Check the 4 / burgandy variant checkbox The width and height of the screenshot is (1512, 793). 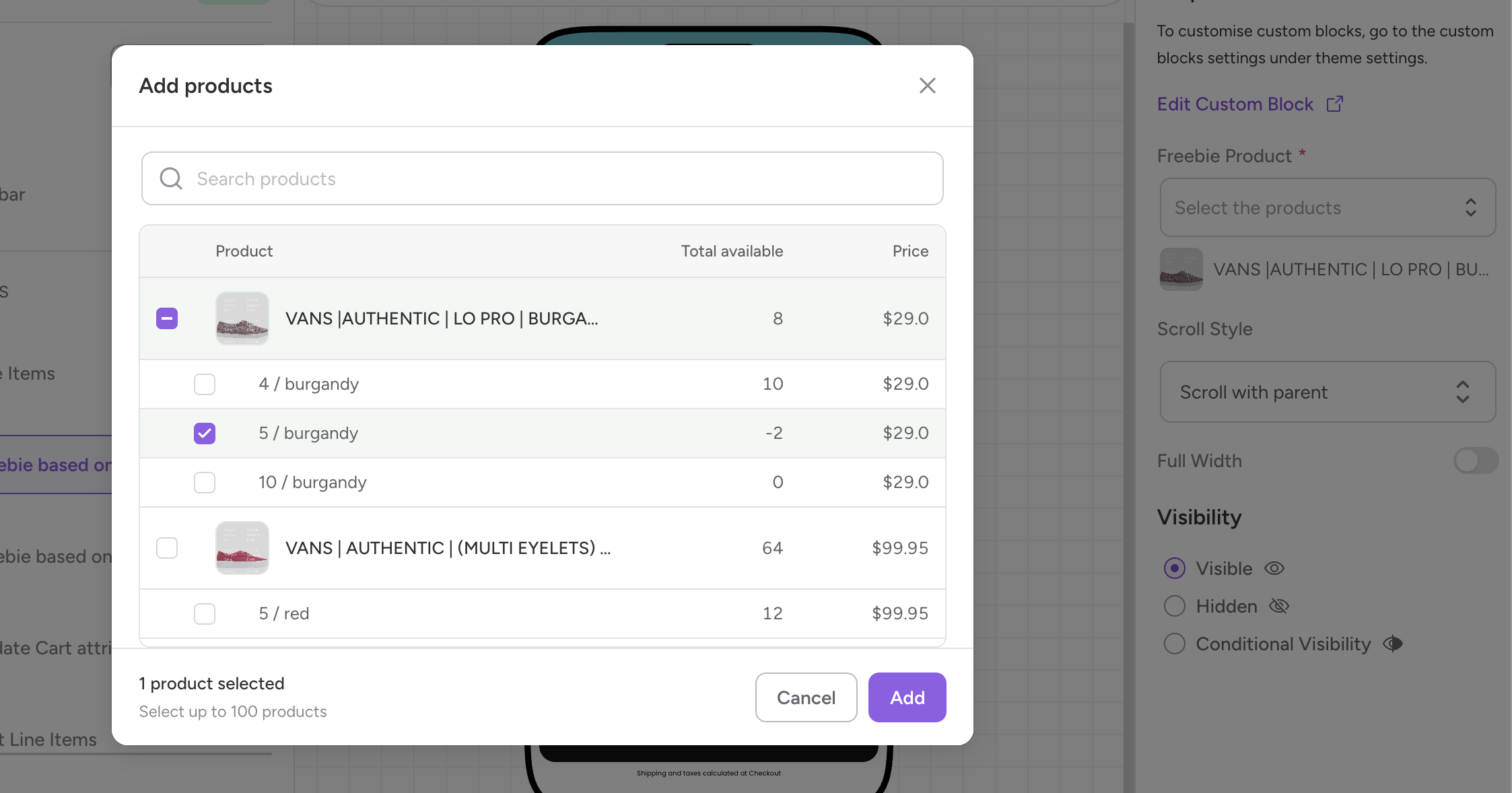click(x=205, y=384)
